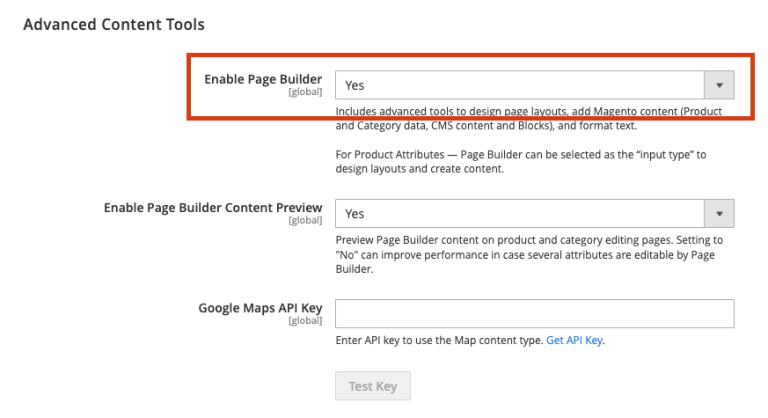Select the 'Yes' value in Content Preview
768x418 pixels.
355,214
